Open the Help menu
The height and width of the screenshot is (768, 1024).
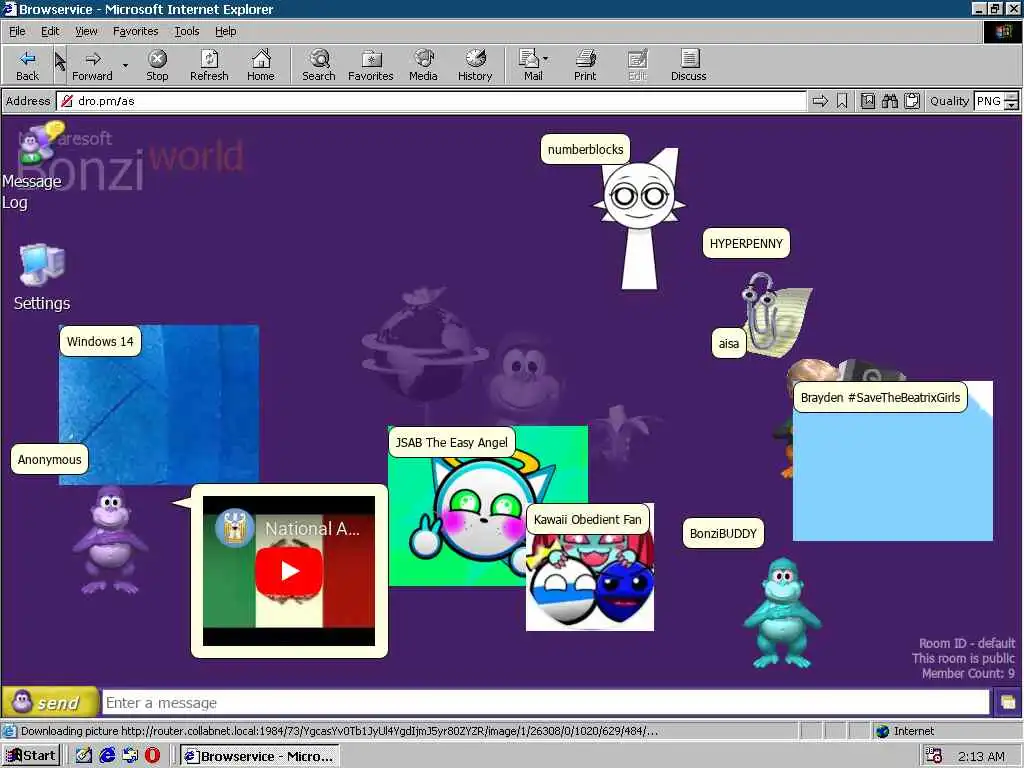pyautogui.click(x=225, y=31)
